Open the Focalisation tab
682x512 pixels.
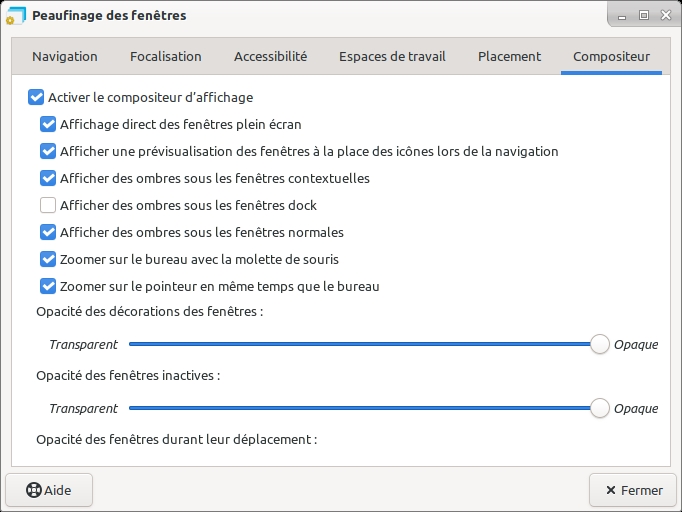(x=166, y=57)
